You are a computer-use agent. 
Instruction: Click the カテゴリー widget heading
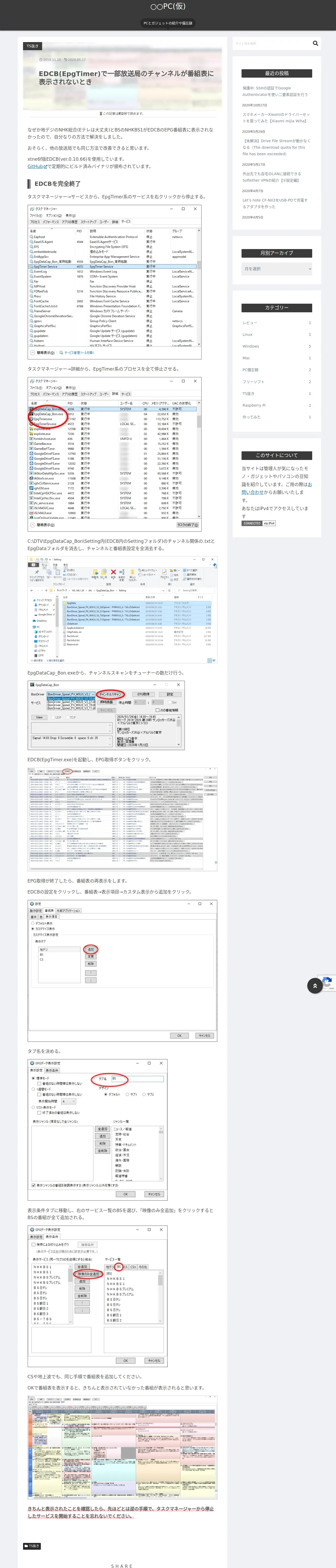pos(277,308)
